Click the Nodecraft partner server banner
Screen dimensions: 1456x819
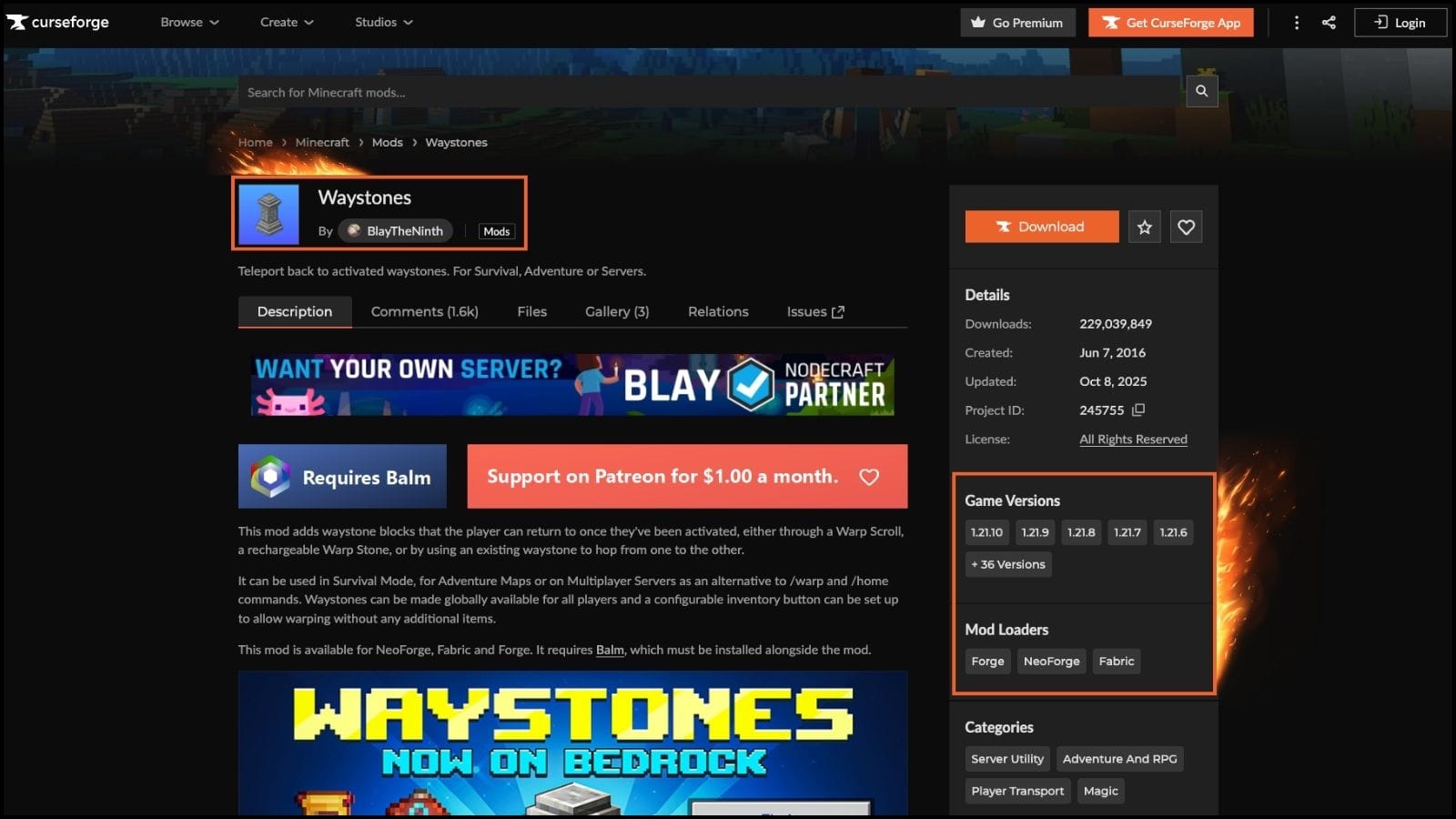click(572, 385)
